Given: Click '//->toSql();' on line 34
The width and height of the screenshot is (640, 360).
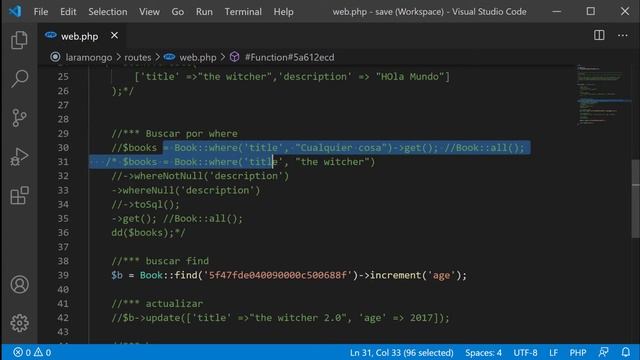Looking at the screenshot, I should 145,204.
